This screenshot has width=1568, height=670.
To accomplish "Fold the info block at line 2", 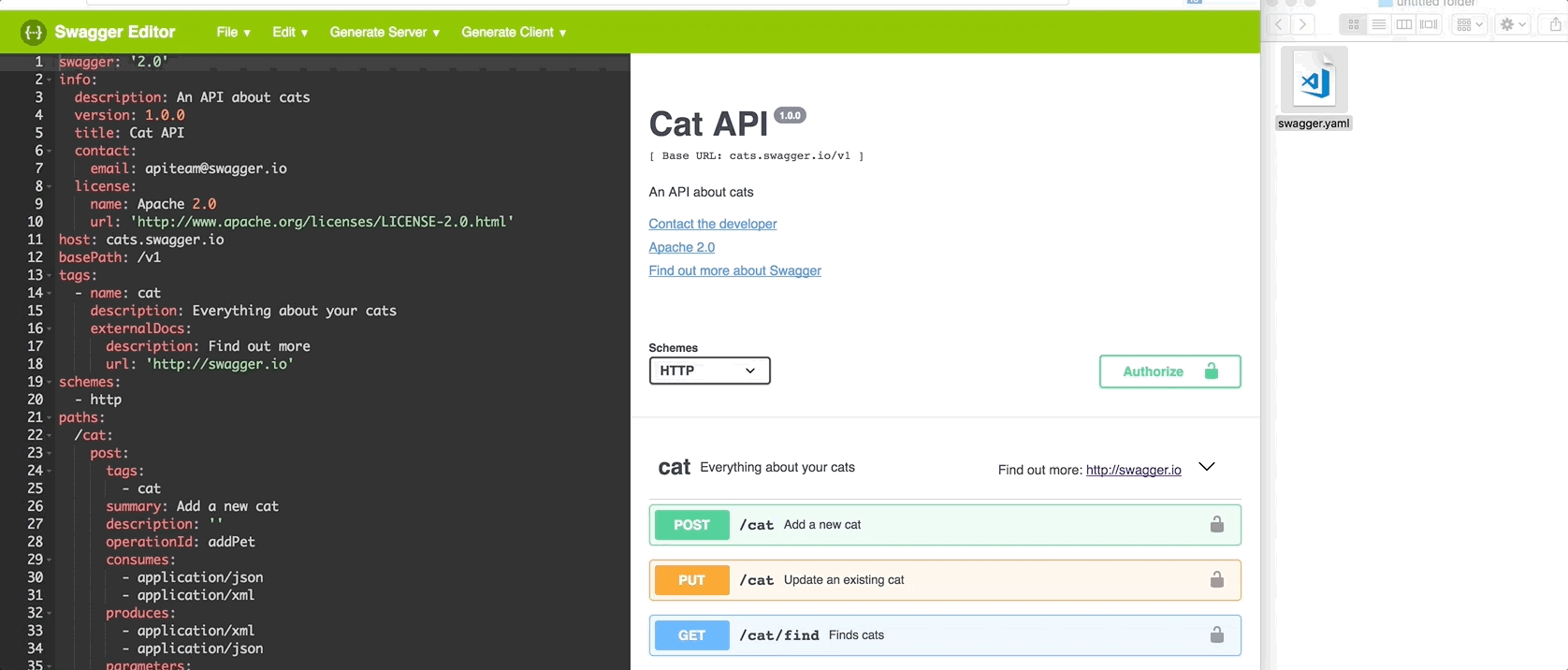I will tap(49, 80).
